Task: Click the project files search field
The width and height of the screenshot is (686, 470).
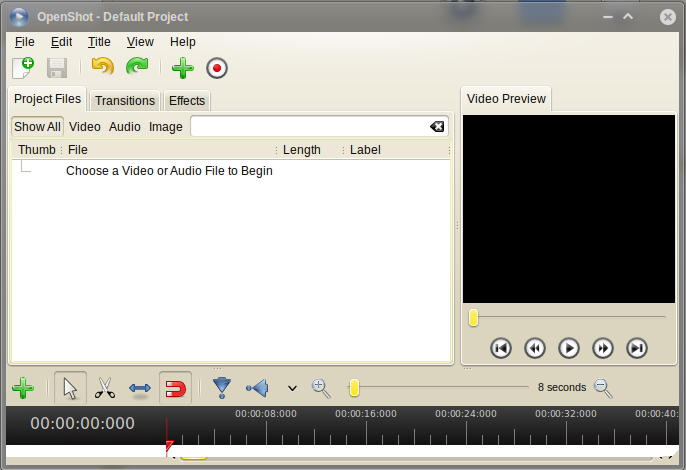Action: [x=310, y=127]
